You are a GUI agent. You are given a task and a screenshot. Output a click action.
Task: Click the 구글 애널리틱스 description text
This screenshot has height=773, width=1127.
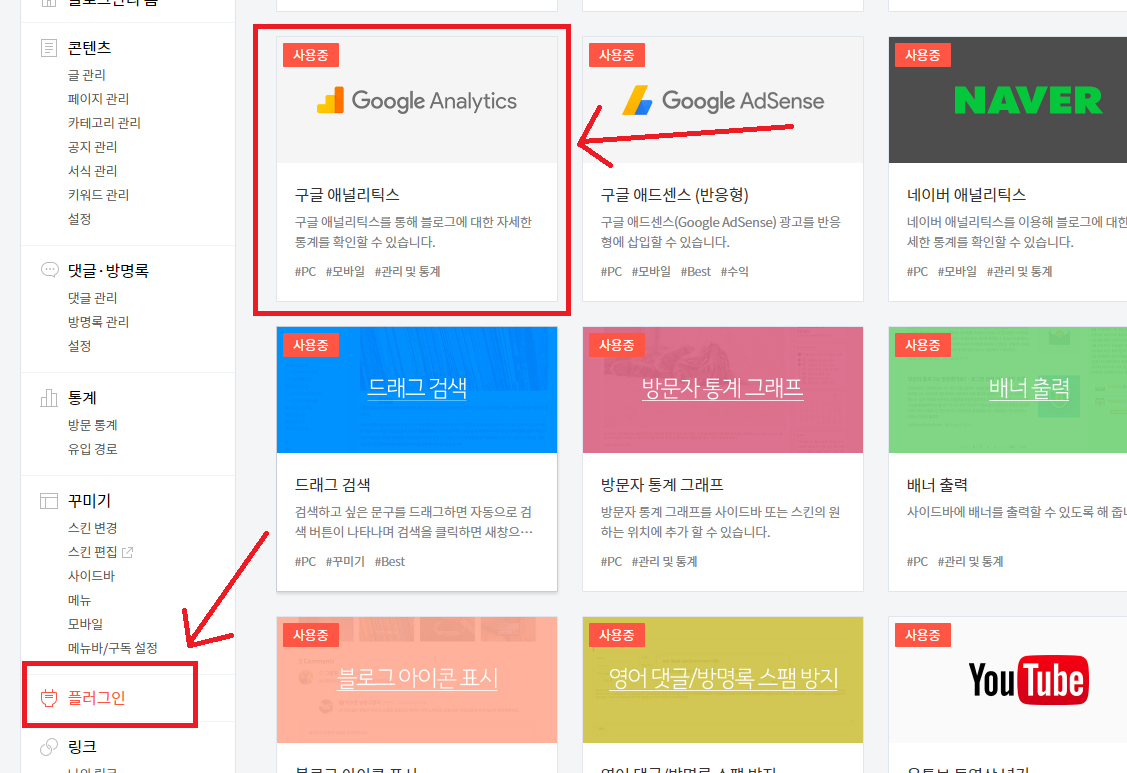click(x=413, y=232)
